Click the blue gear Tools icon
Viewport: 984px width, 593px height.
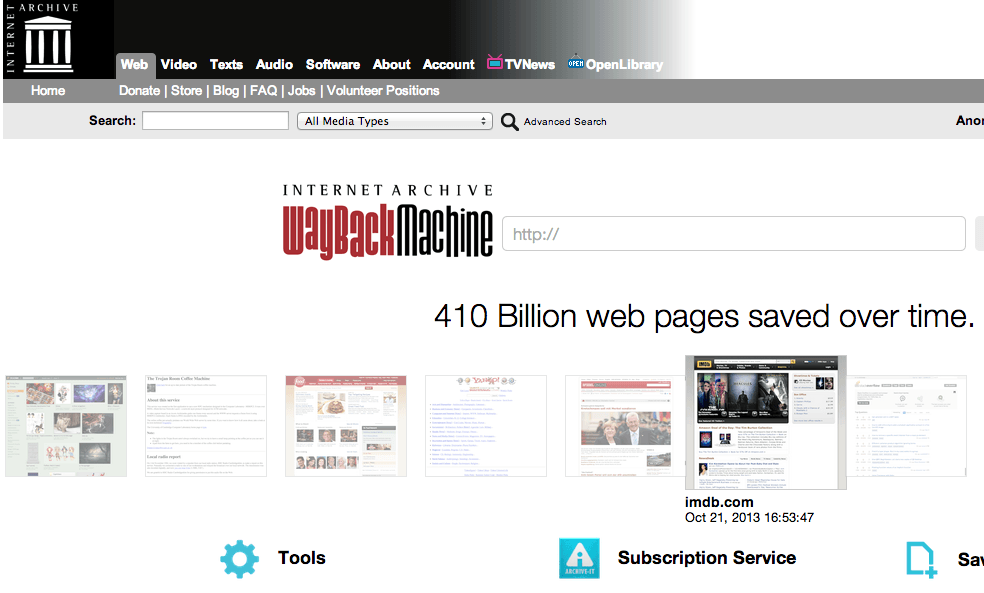point(239,558)
